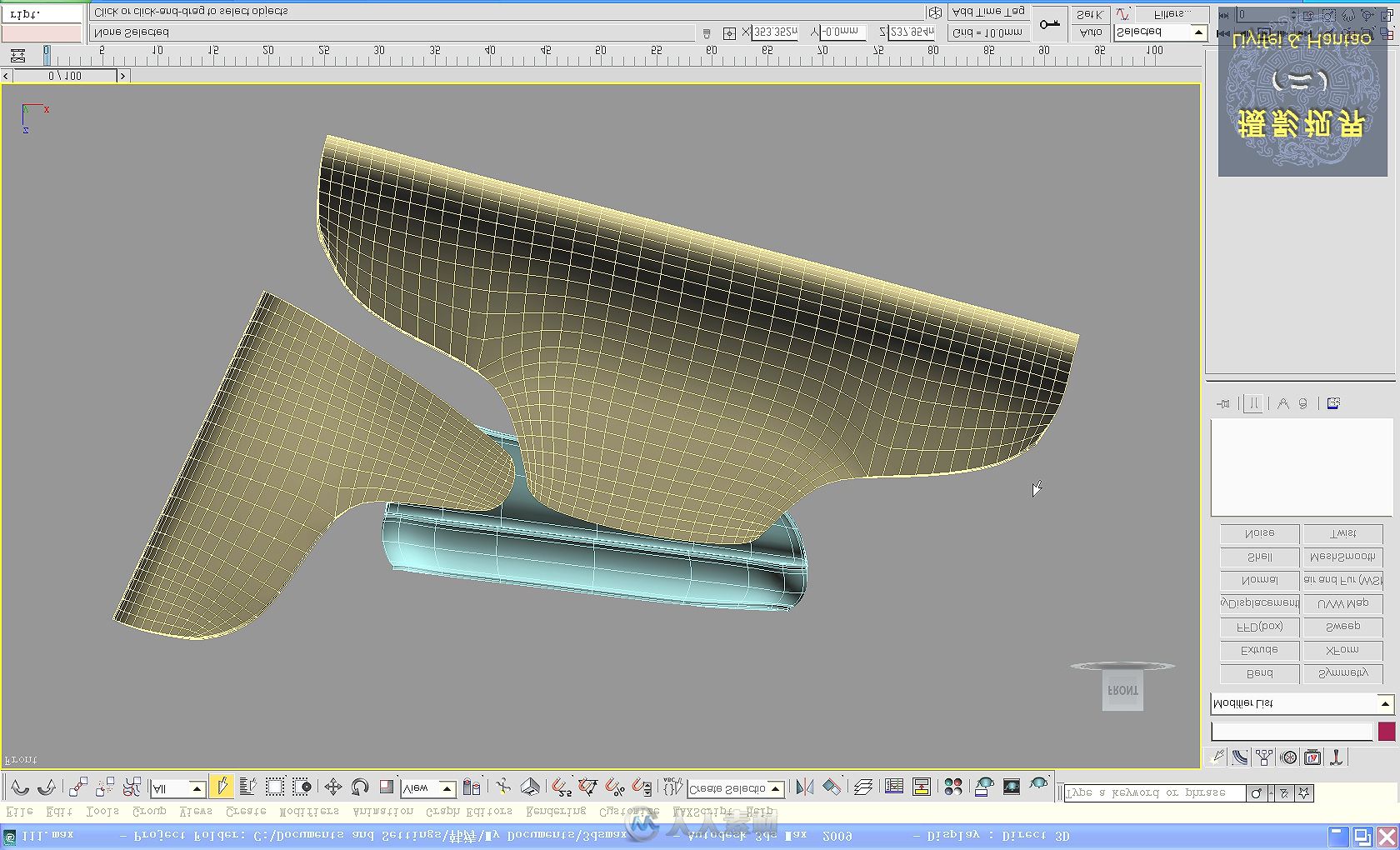
Task: Click the Select and Manipulate icon
Action: tap(503, 787)
